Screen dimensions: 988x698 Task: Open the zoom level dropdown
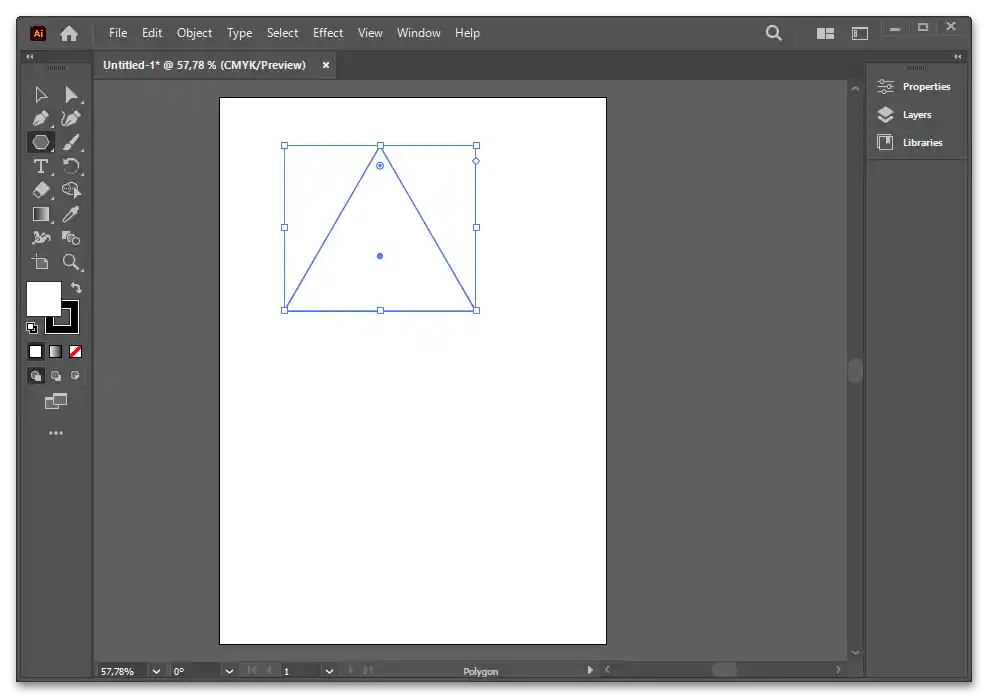[x=156, y=671]
